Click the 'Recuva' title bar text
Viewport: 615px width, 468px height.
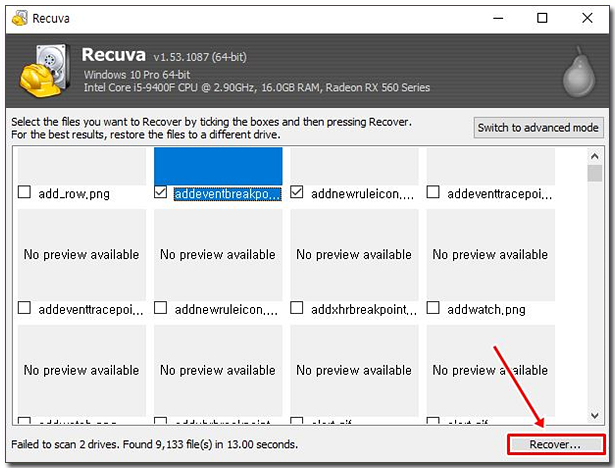coord(51,18)
